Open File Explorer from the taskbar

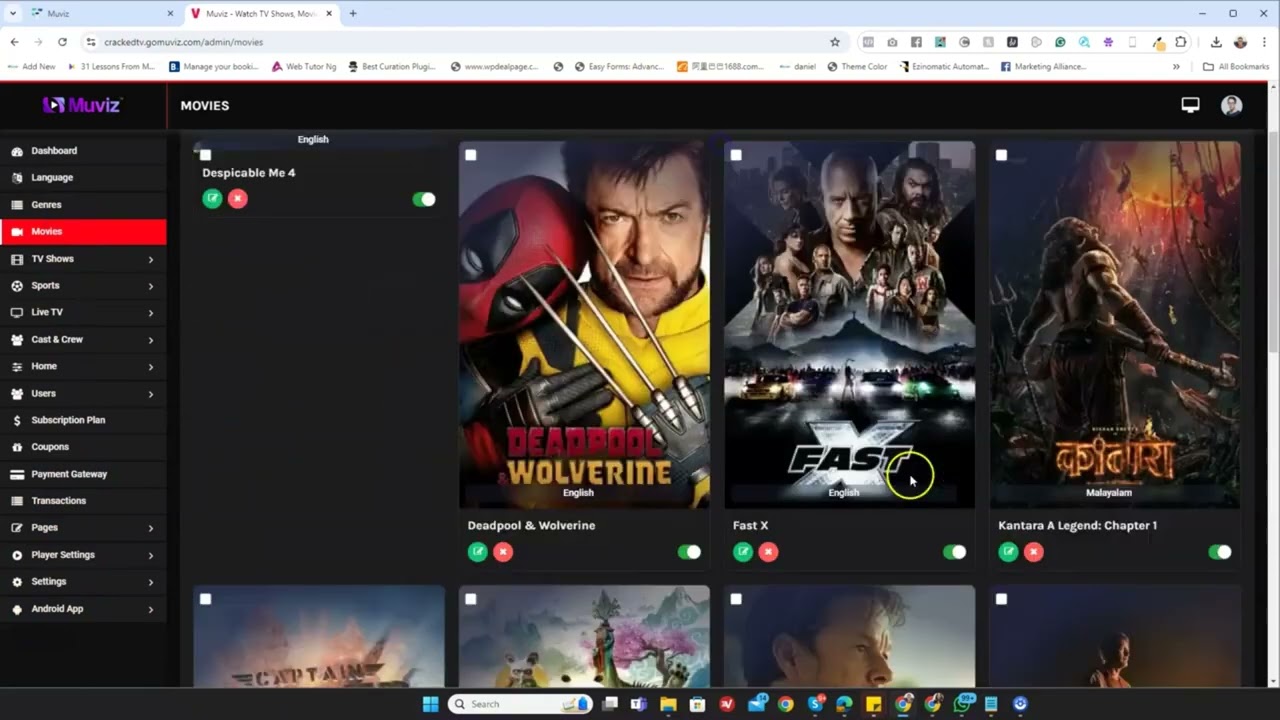[668, 704]
